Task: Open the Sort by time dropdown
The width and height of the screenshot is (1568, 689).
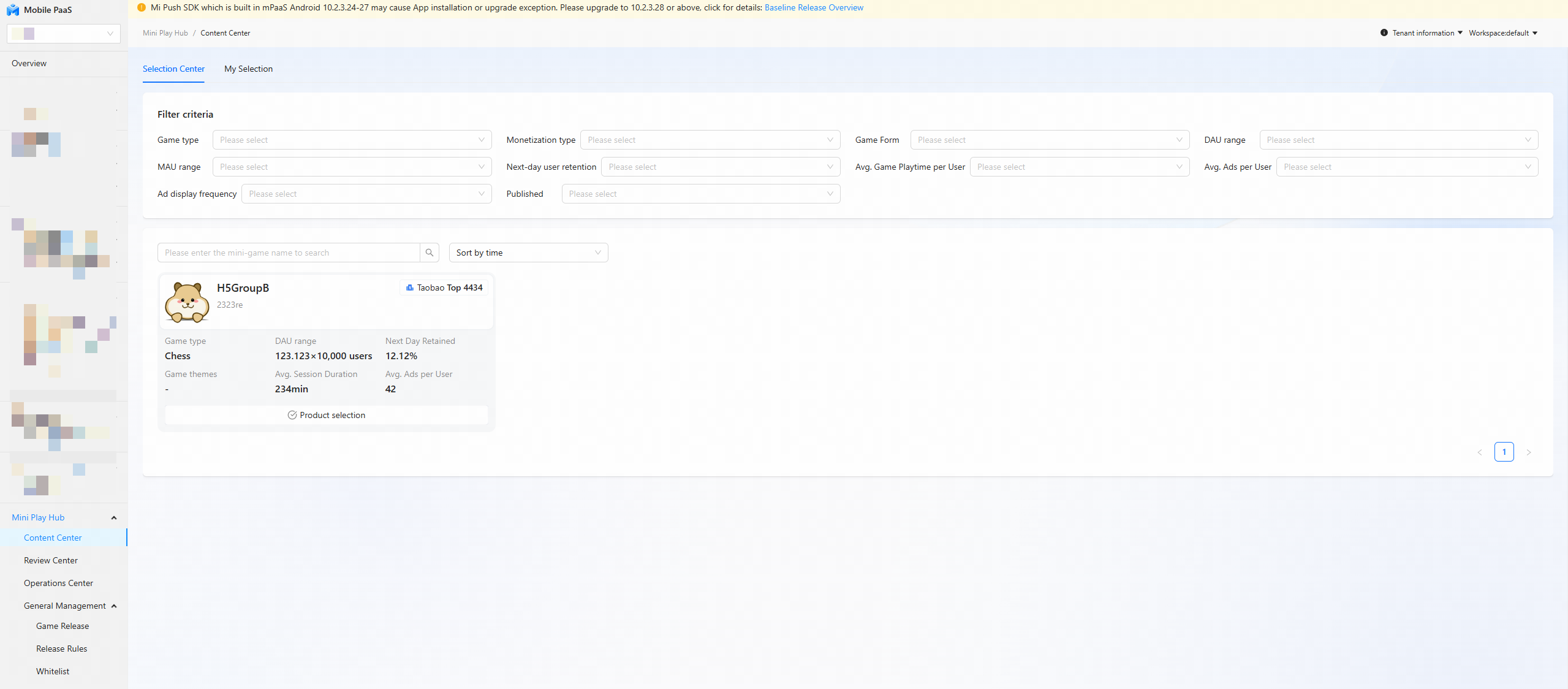Action: coord(528,253)
